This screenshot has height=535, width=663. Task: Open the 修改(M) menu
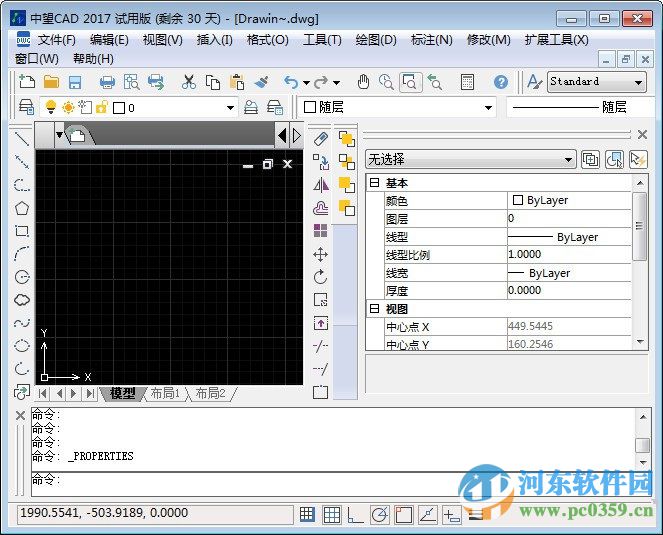pos(488,40)
